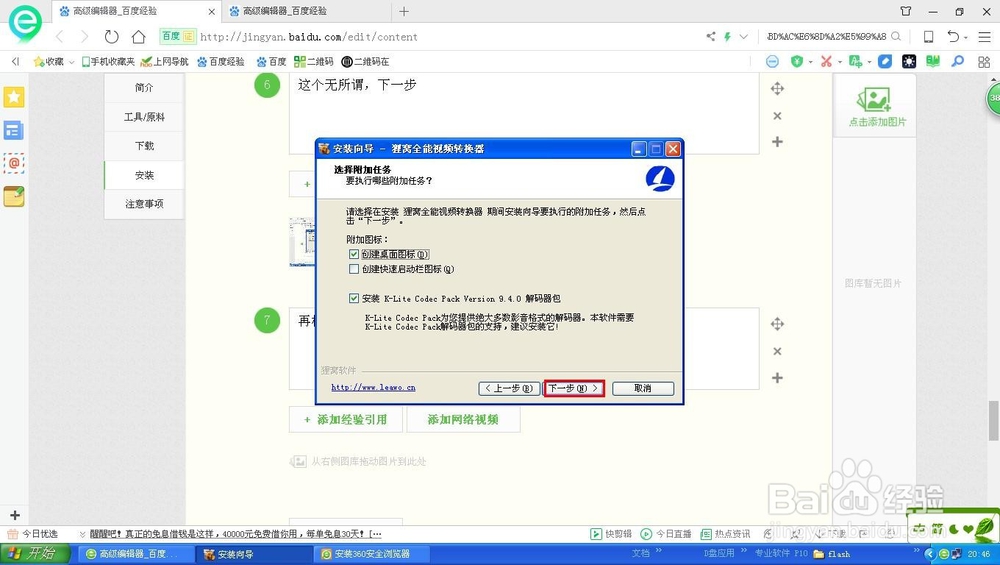Select 注意事项 in the section list
Viewport: 1000px width, 565px height.
(144, 203)
